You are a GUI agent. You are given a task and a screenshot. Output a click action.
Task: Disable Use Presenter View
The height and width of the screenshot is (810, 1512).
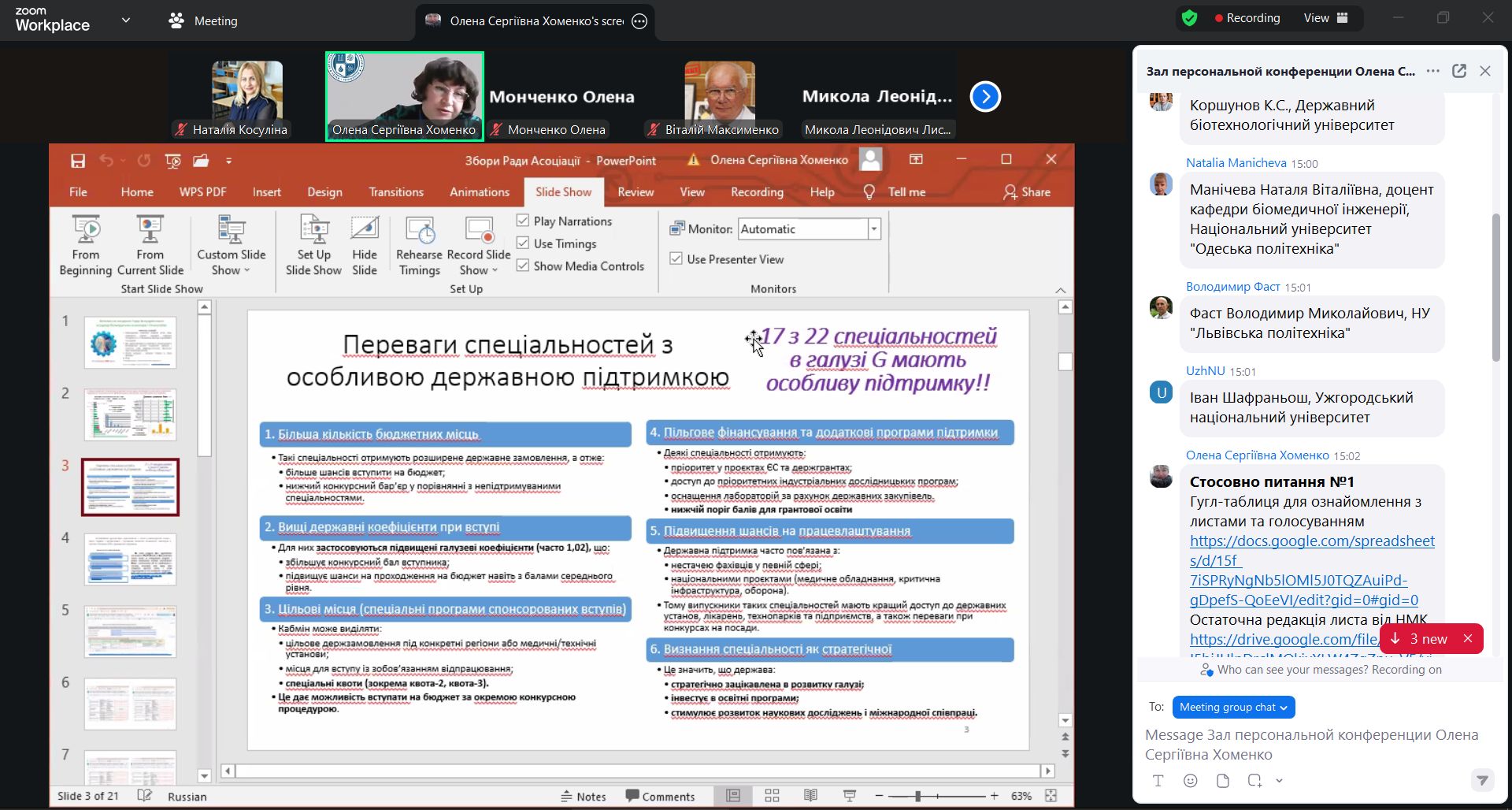point(676,258)
